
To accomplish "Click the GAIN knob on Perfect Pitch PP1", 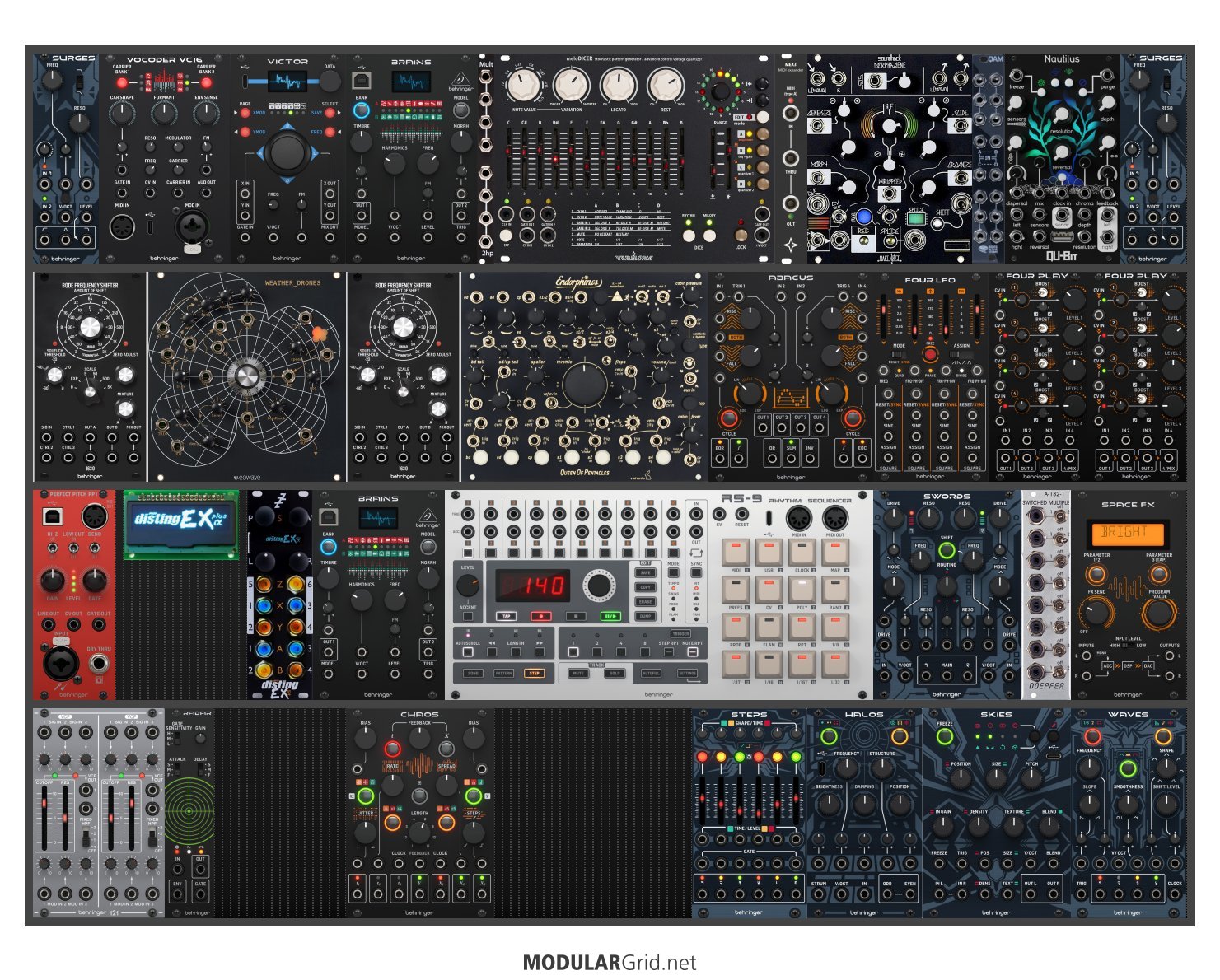I will coord(53,580).
